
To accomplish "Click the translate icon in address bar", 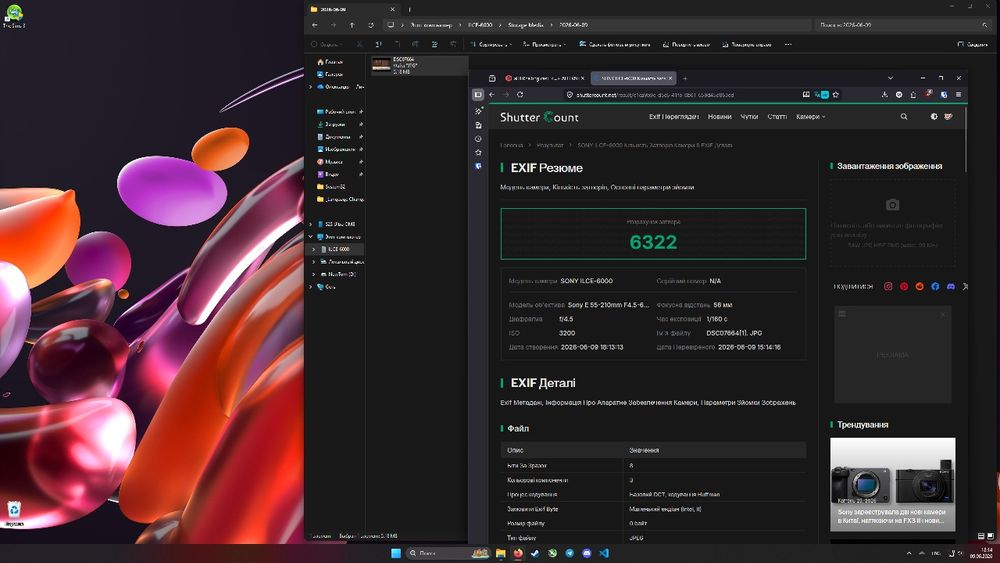I will pos(821,94).
